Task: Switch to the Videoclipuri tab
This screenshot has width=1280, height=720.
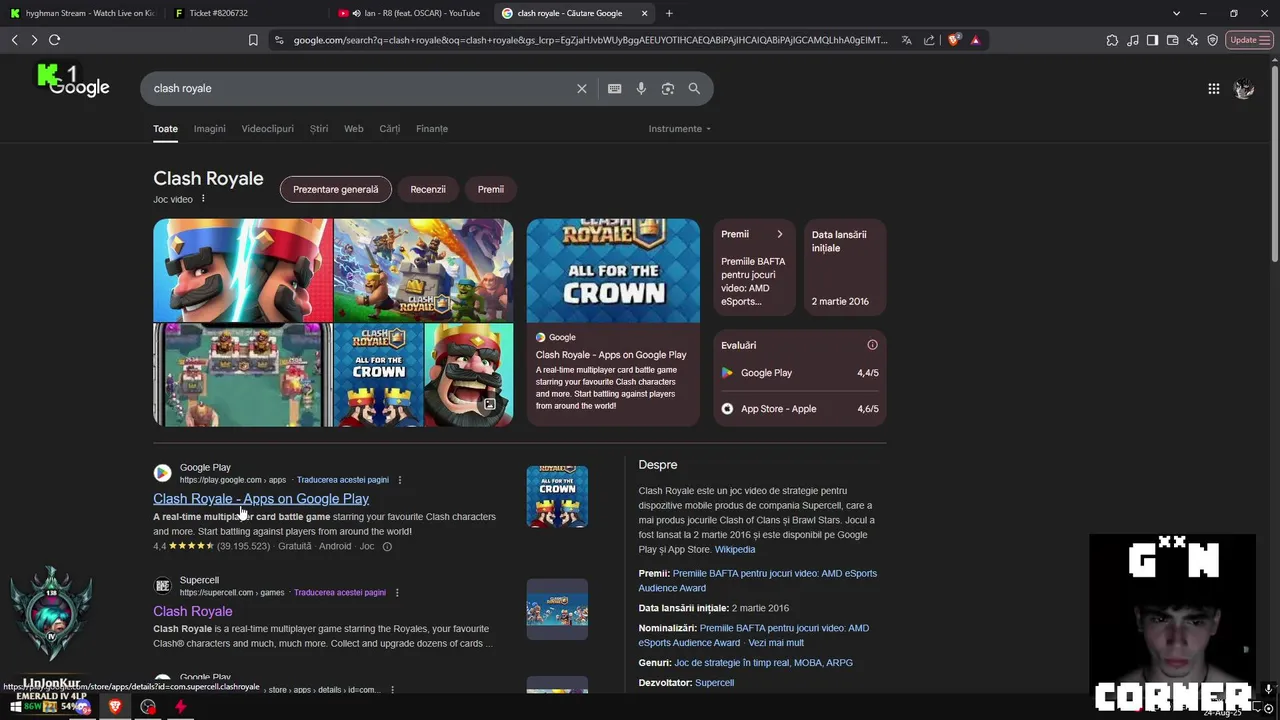Action: pos(267,129)
